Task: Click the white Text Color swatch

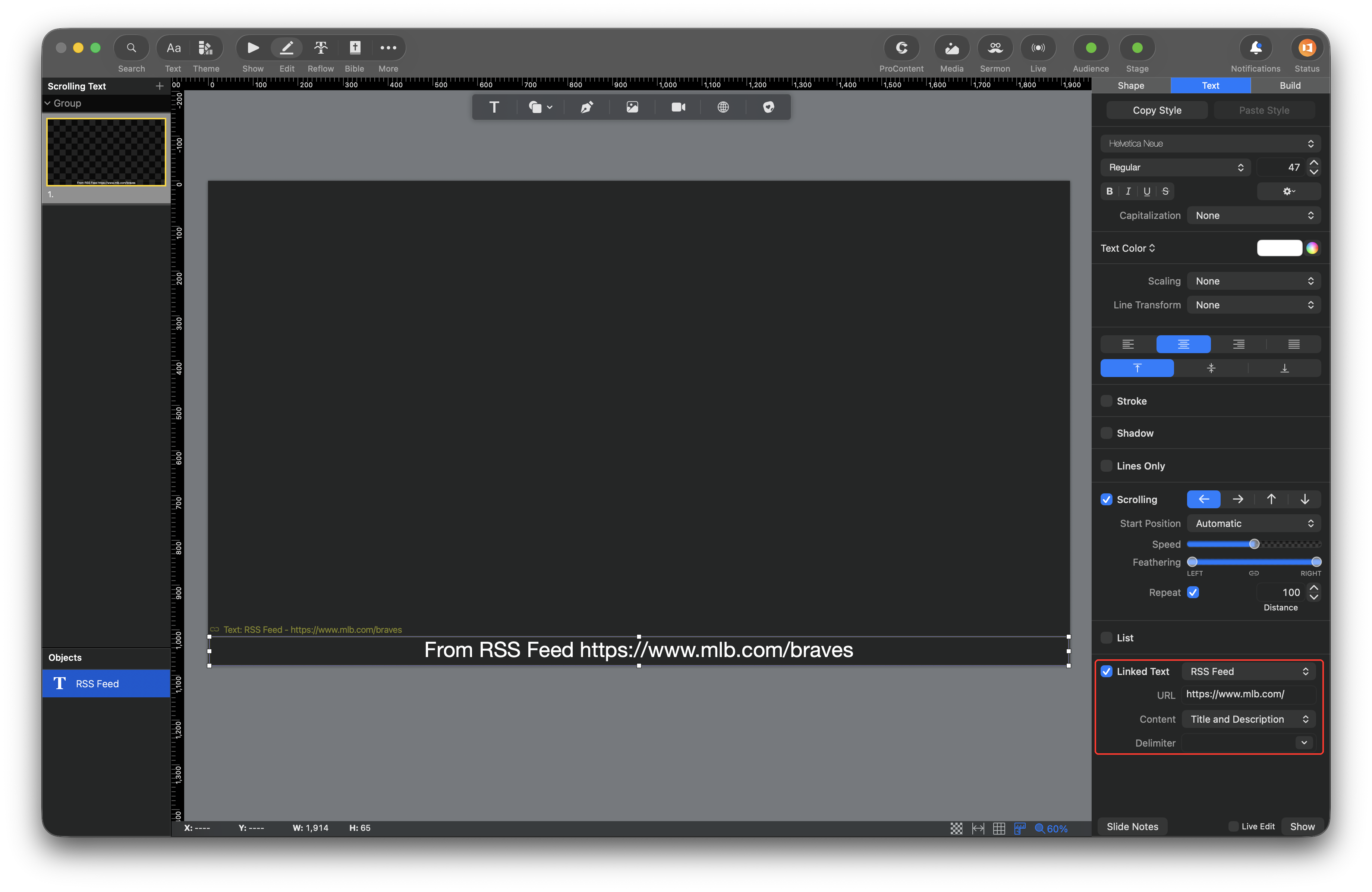Action: [1279, 248]
